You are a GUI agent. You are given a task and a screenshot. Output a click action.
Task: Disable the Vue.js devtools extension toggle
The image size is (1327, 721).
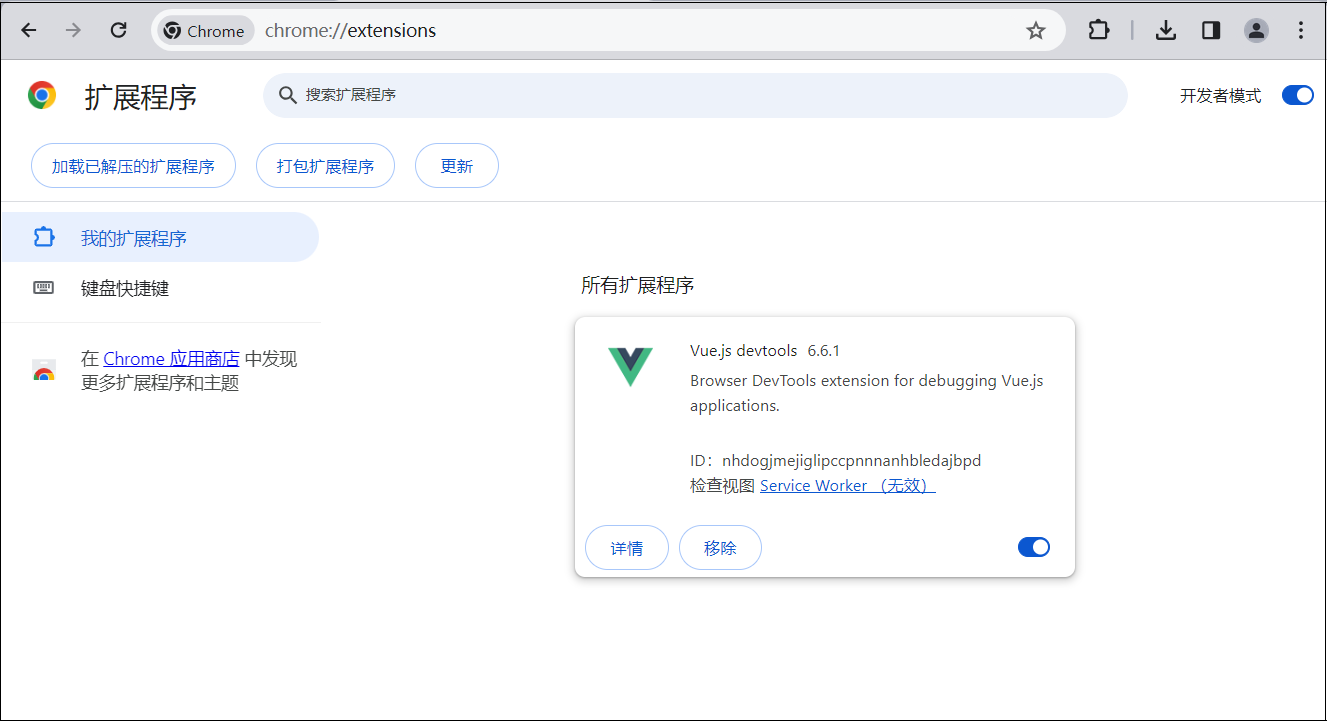pos(1034,547)
